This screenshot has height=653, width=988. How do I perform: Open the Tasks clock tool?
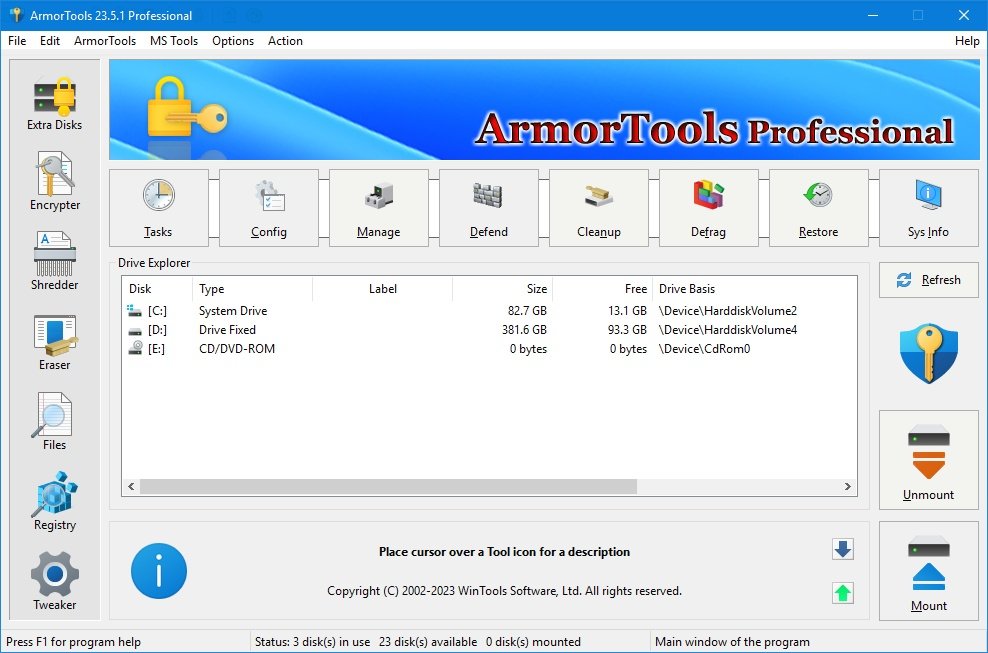(x=158, y=208)
